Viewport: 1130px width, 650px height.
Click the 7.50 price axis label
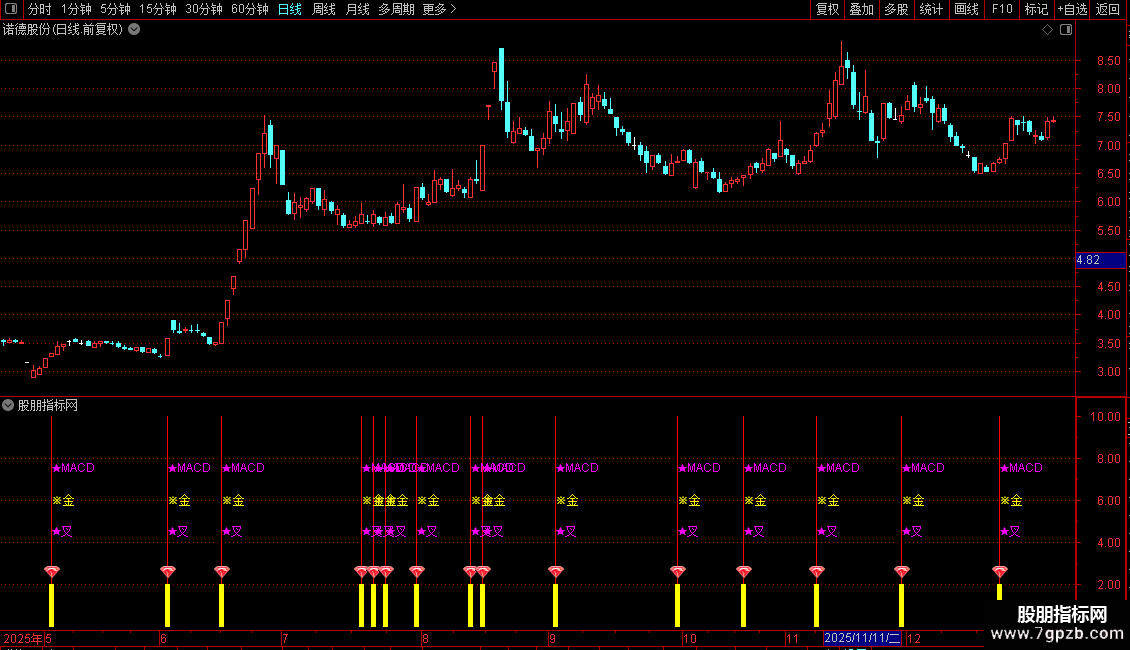[1108, 117]
